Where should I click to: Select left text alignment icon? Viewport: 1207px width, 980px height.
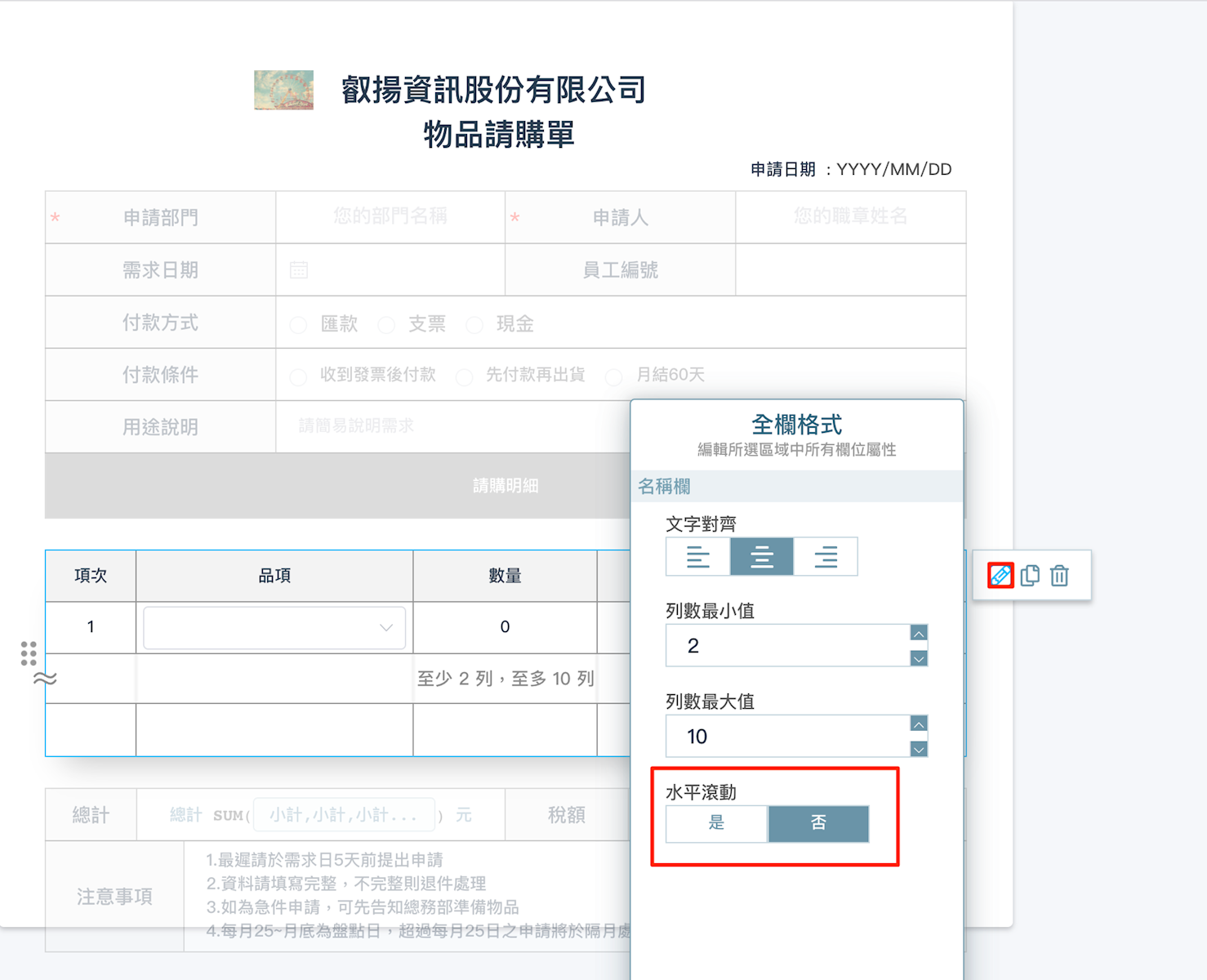click(698, 557)
